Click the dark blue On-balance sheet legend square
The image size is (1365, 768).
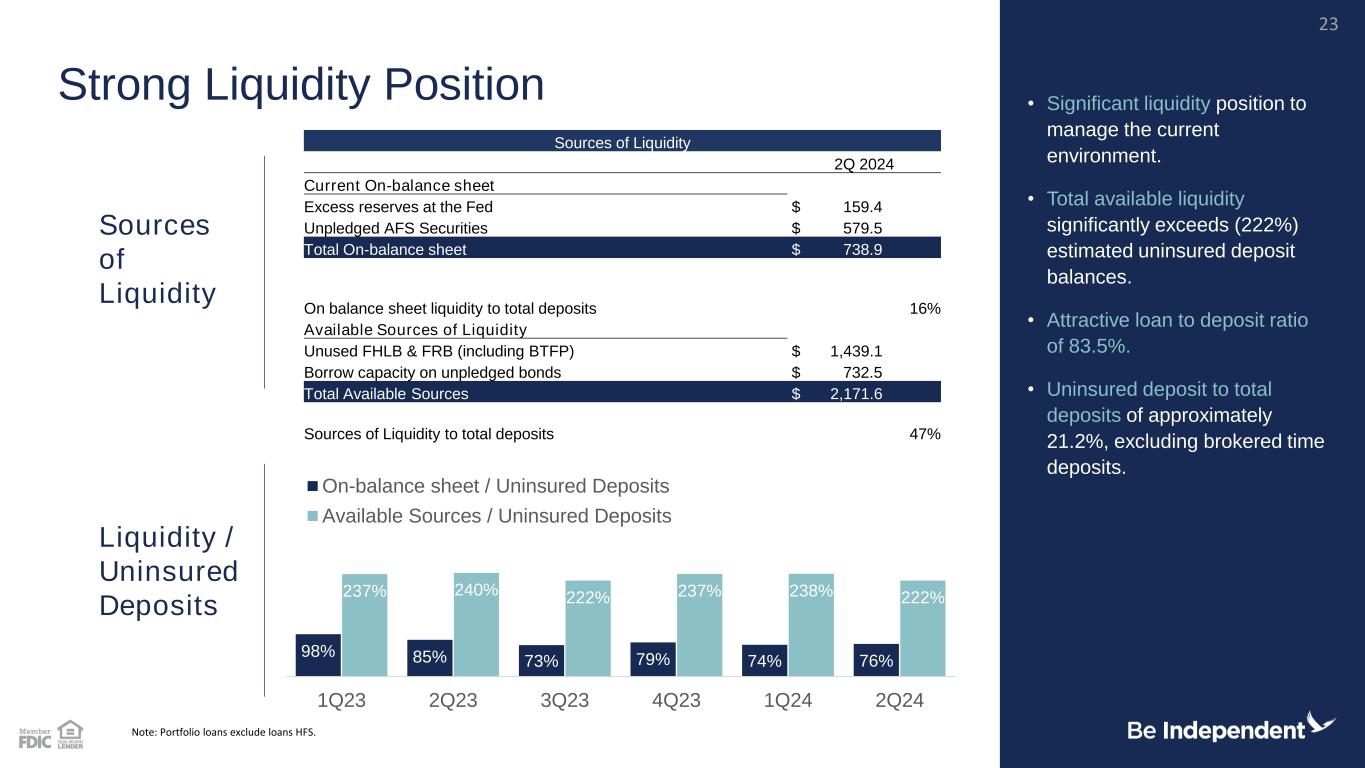point(313,487)
